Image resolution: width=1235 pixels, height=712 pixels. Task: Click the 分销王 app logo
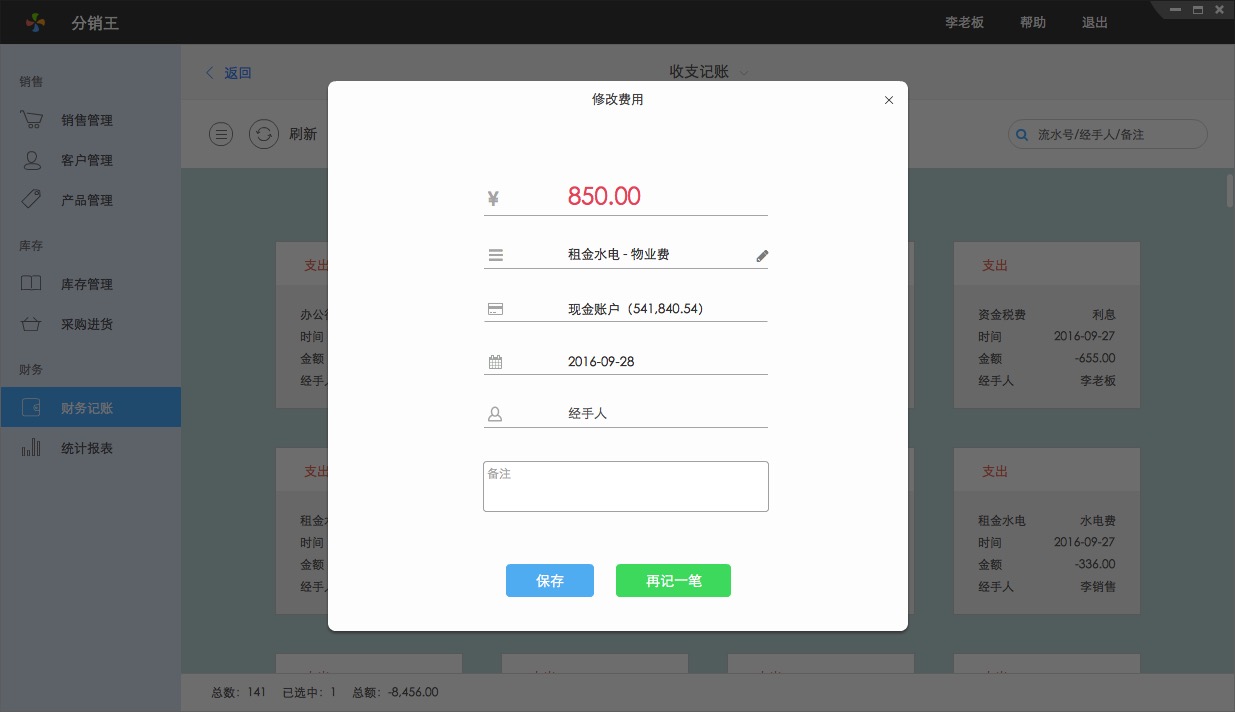[x=36, y=22]
